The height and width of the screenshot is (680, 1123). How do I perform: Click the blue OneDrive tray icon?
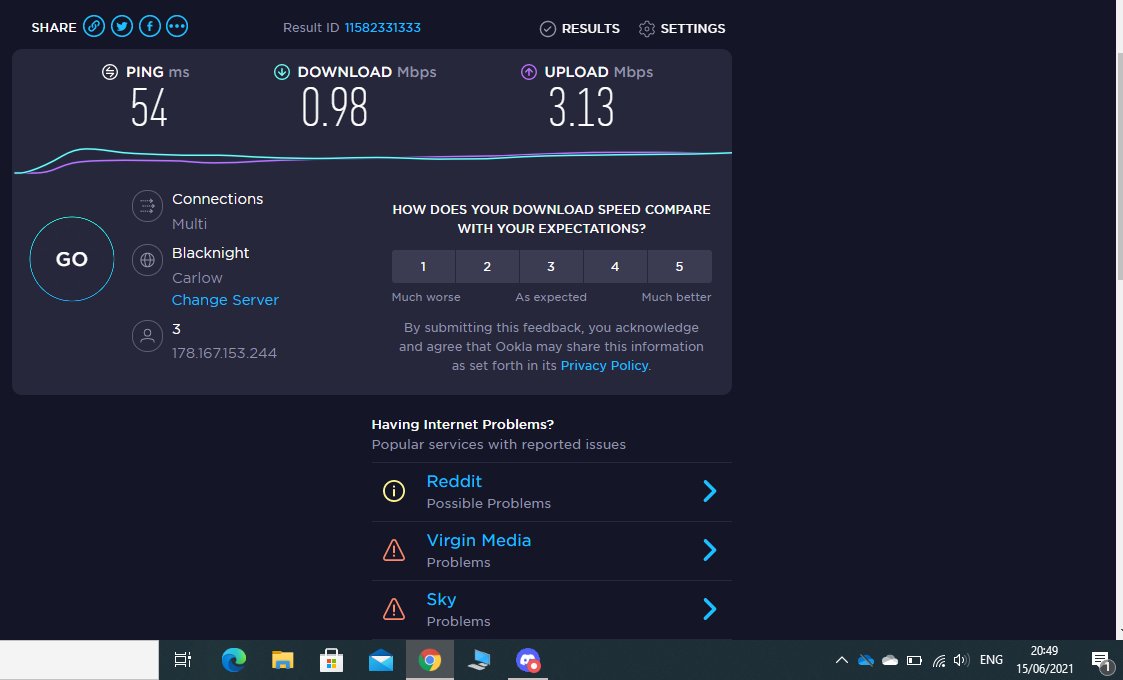click(866, 660)
